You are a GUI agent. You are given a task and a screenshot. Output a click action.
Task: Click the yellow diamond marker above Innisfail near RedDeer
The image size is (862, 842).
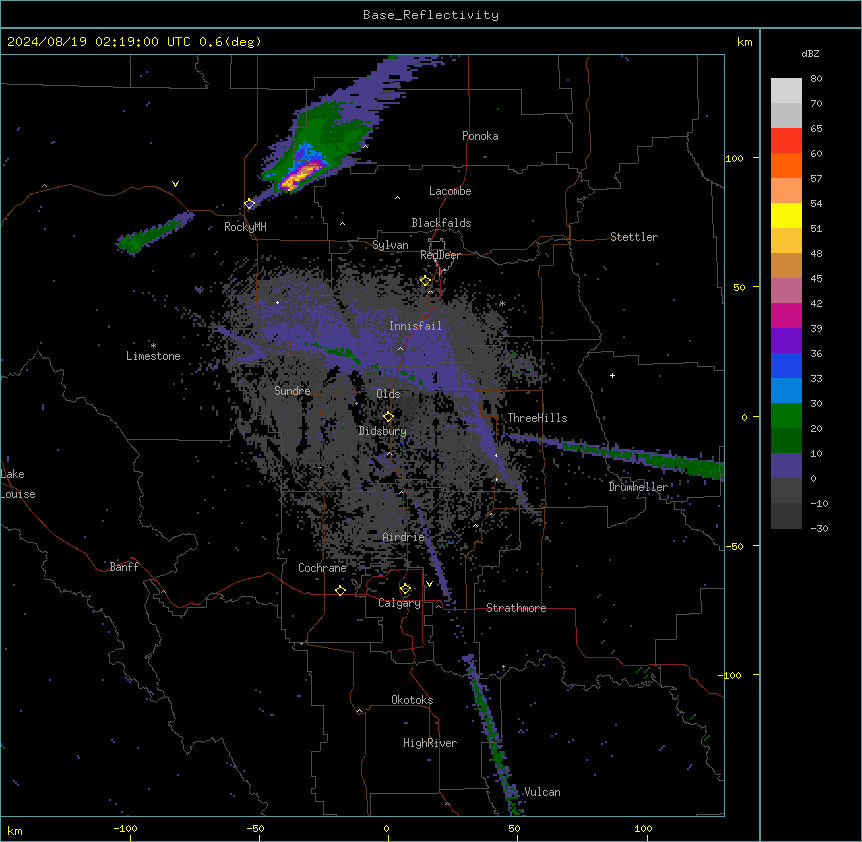pyautogui.click(x=425, y=281)
